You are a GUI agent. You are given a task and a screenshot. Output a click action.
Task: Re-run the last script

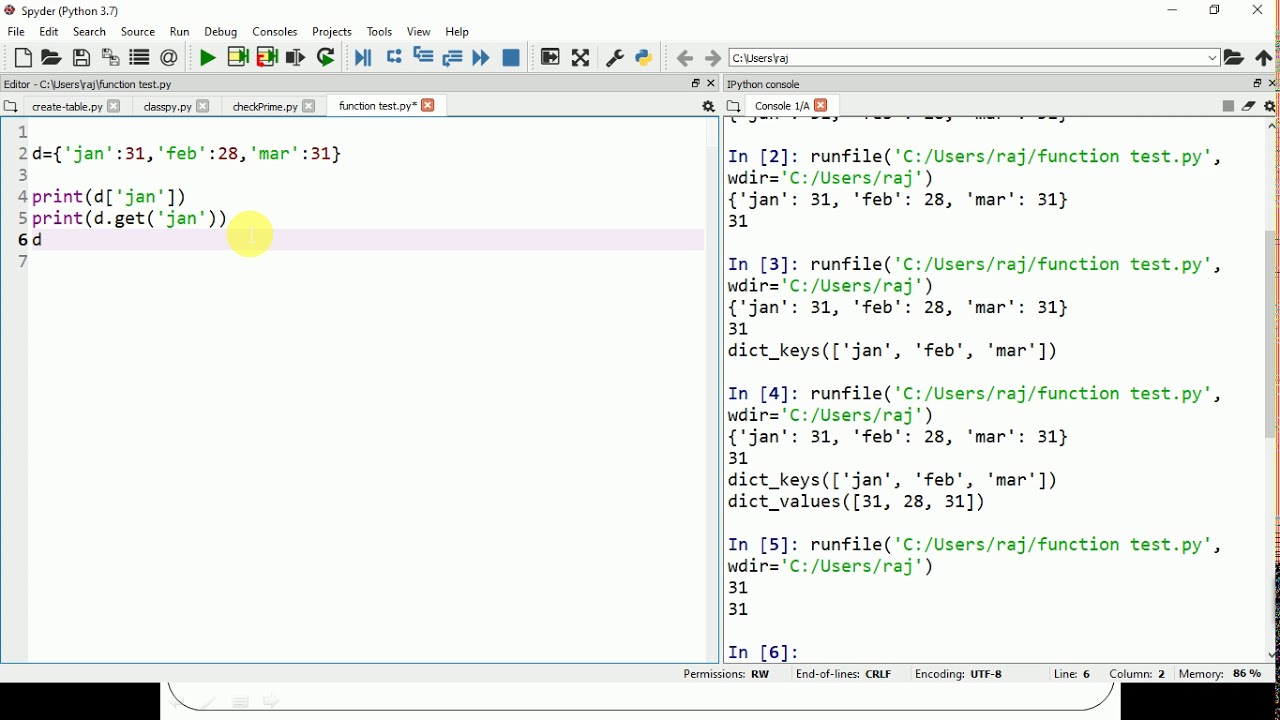click(327, 58)
